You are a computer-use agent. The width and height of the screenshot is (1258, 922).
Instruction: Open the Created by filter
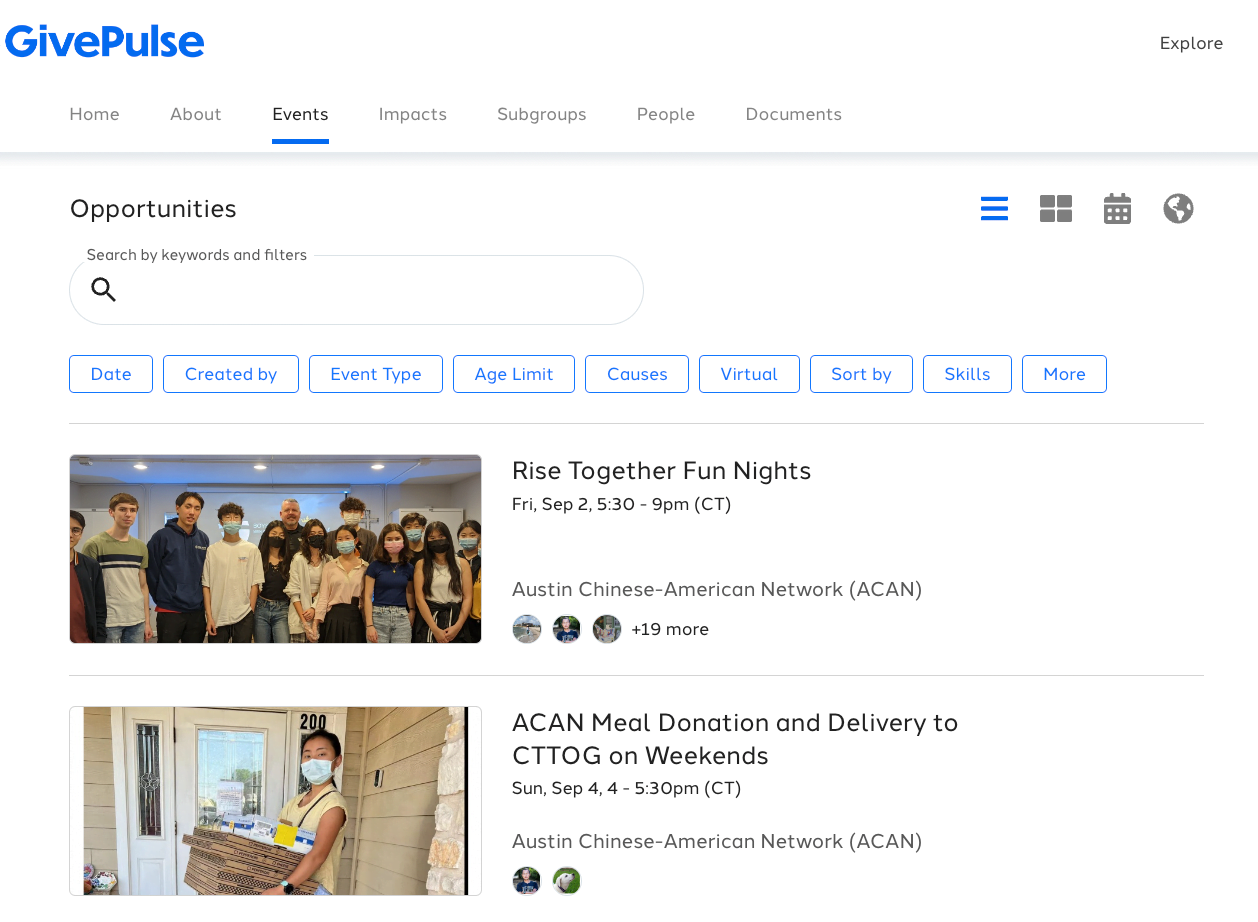230,373
